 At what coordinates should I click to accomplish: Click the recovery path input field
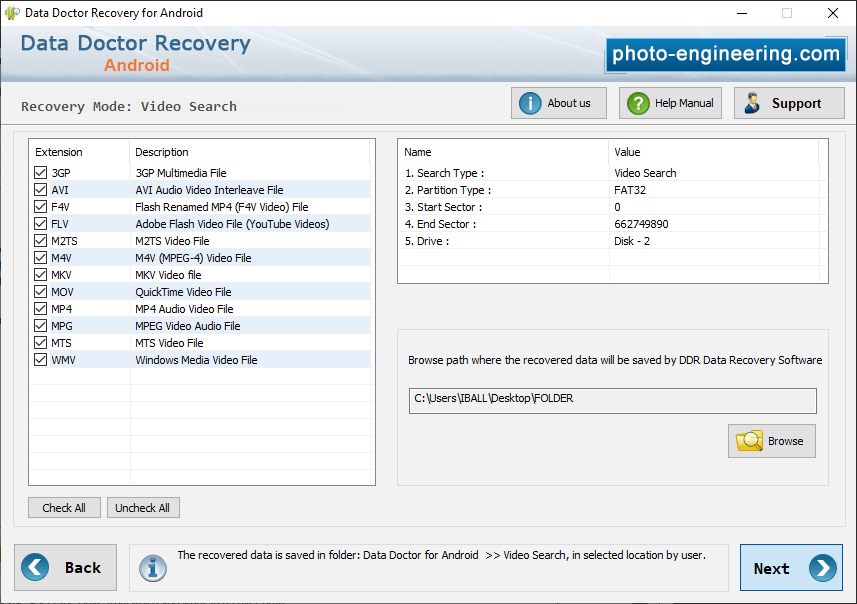[613, 401]
